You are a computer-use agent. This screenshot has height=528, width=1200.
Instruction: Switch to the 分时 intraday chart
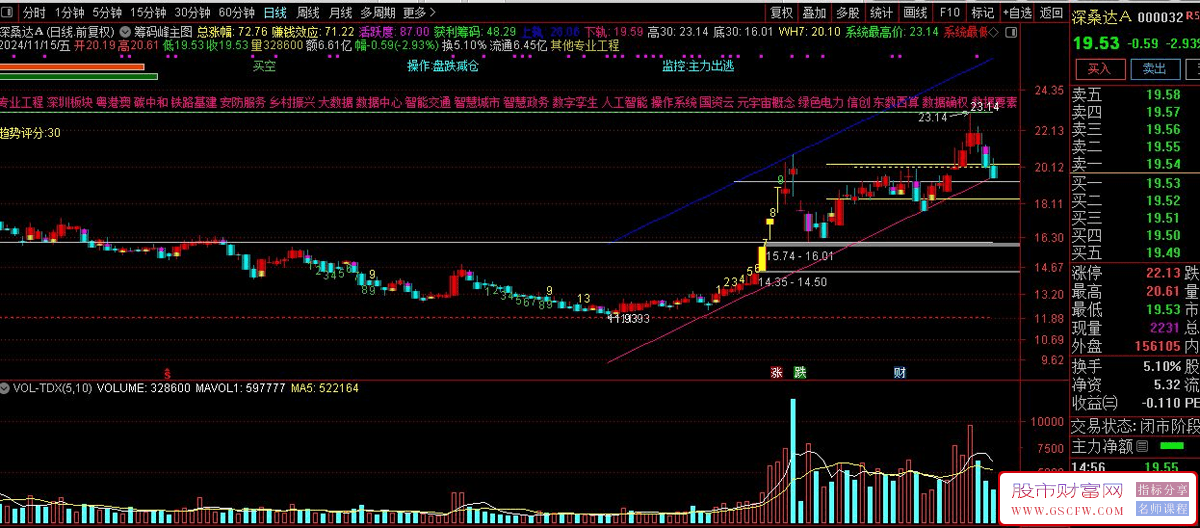(x=34, y=13)
